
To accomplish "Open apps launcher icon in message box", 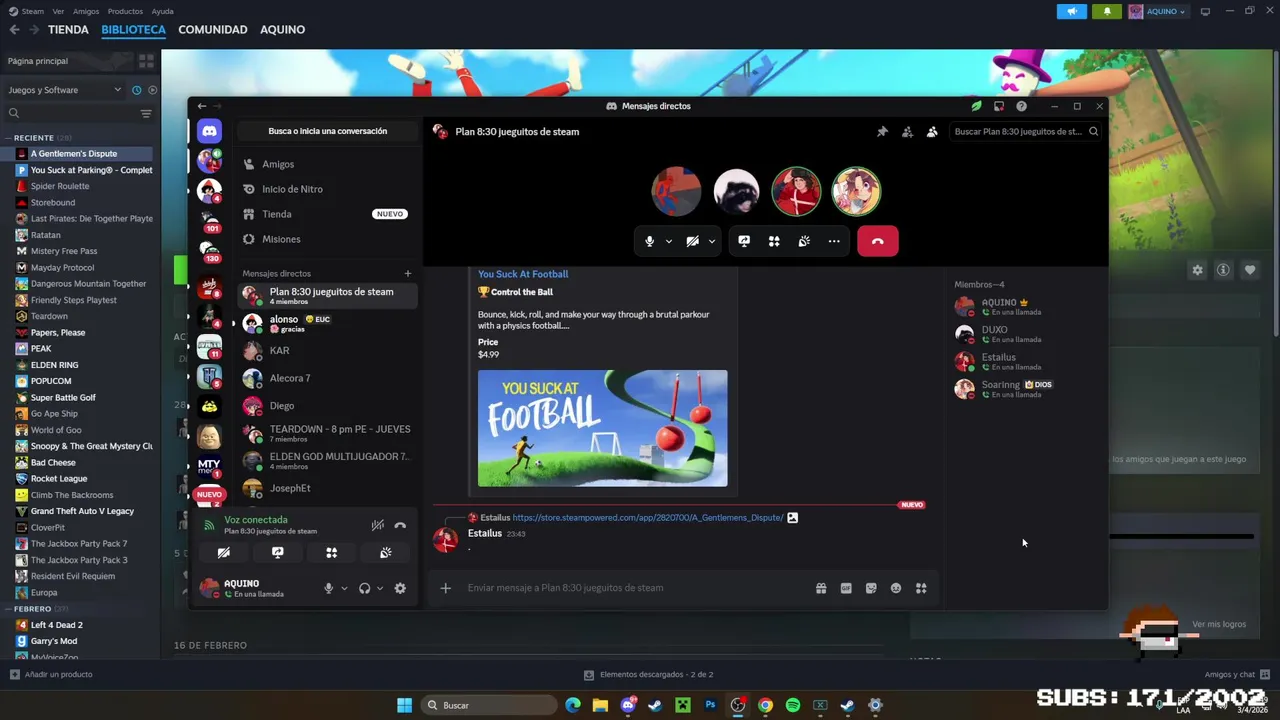I will tap(921, 588).
